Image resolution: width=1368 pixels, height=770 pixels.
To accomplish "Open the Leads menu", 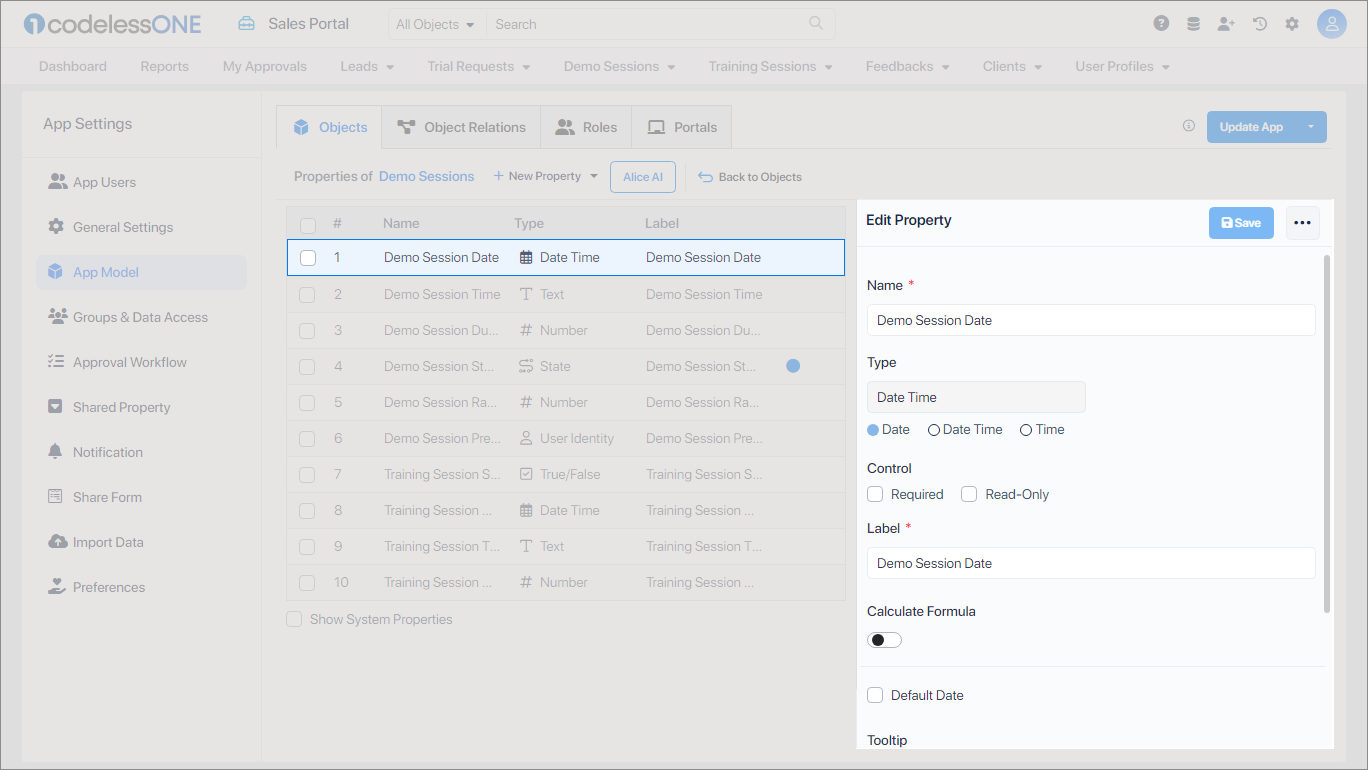I will pos(367,66).
